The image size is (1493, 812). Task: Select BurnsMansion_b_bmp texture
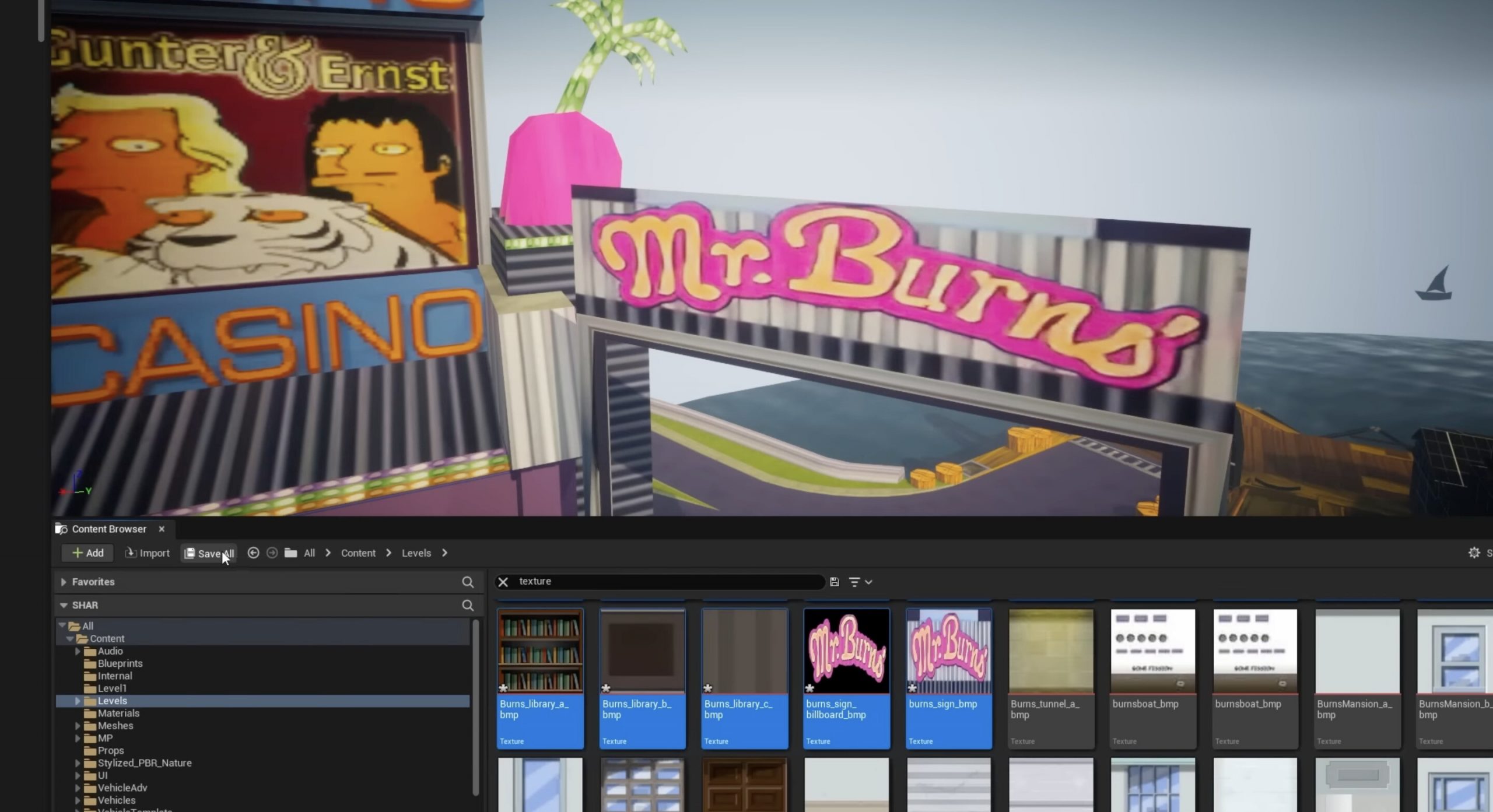[x=1455, y=679]
